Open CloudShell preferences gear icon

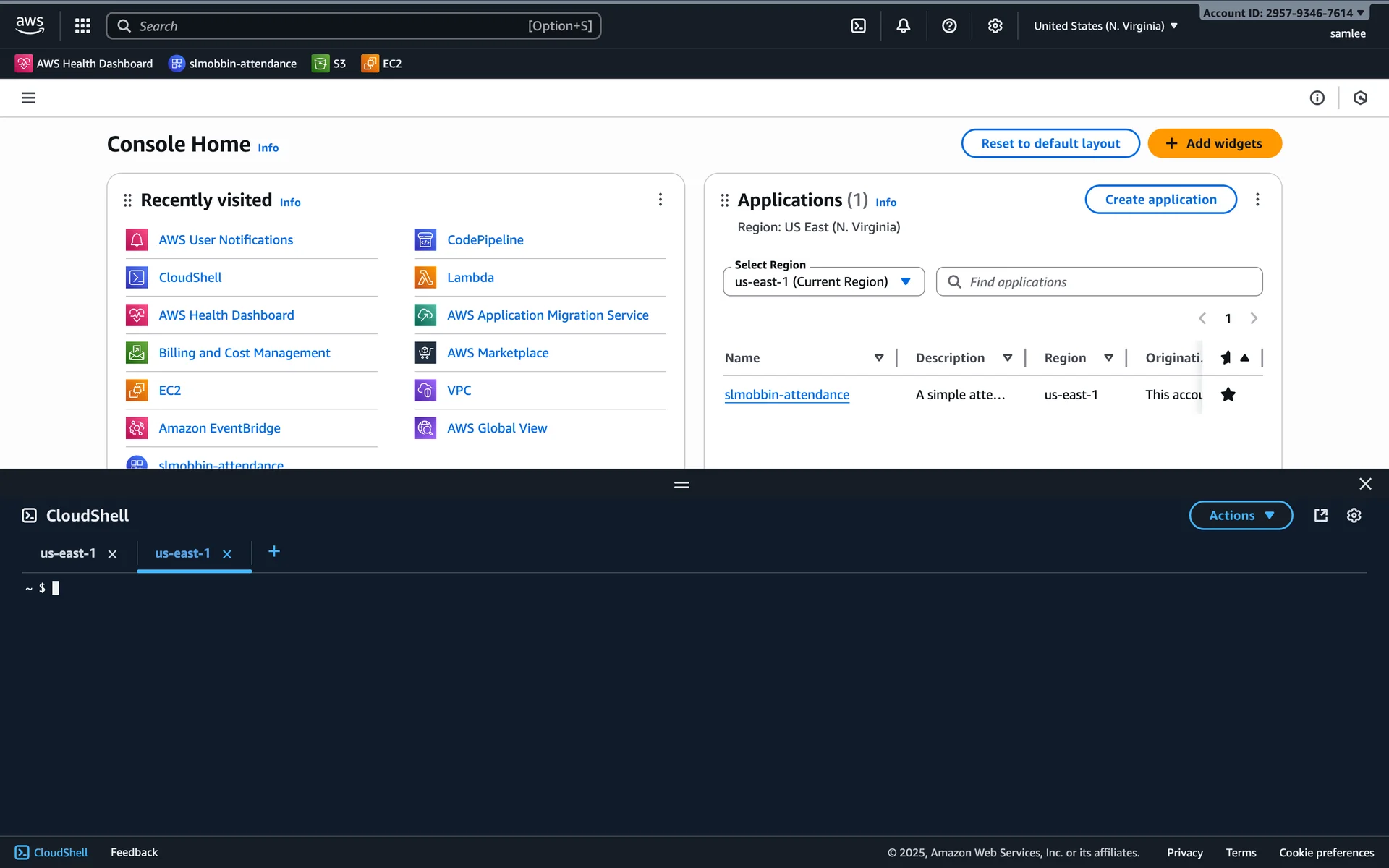pos(1354,515)
